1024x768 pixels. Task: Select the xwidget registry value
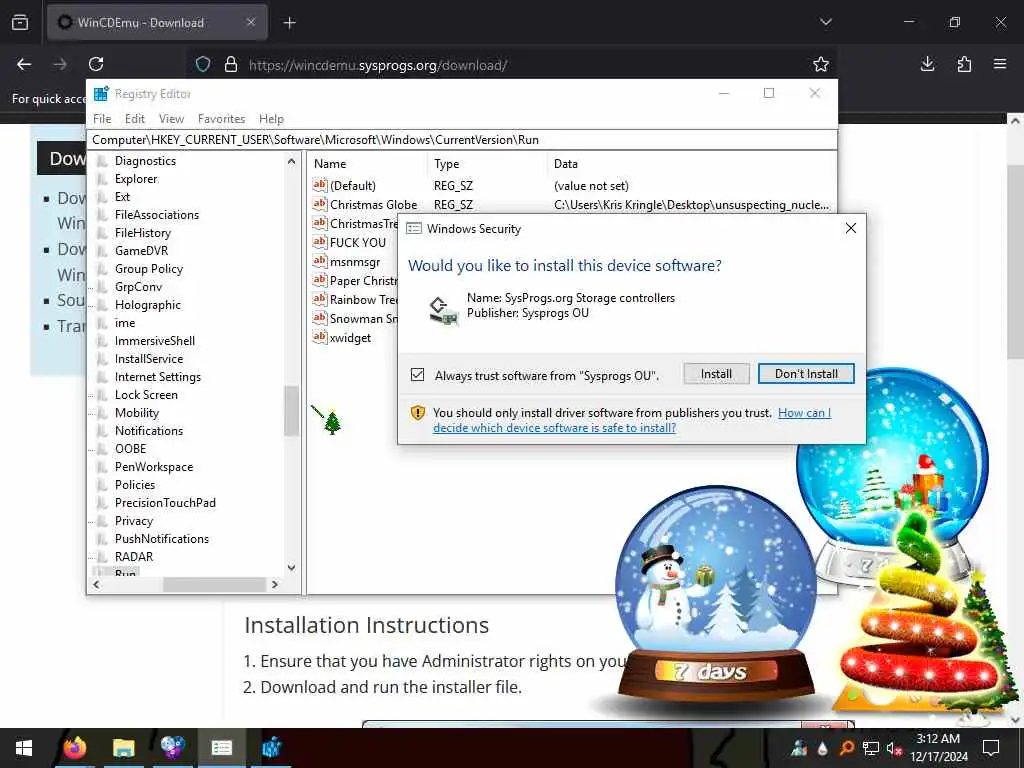click(350, 338)
